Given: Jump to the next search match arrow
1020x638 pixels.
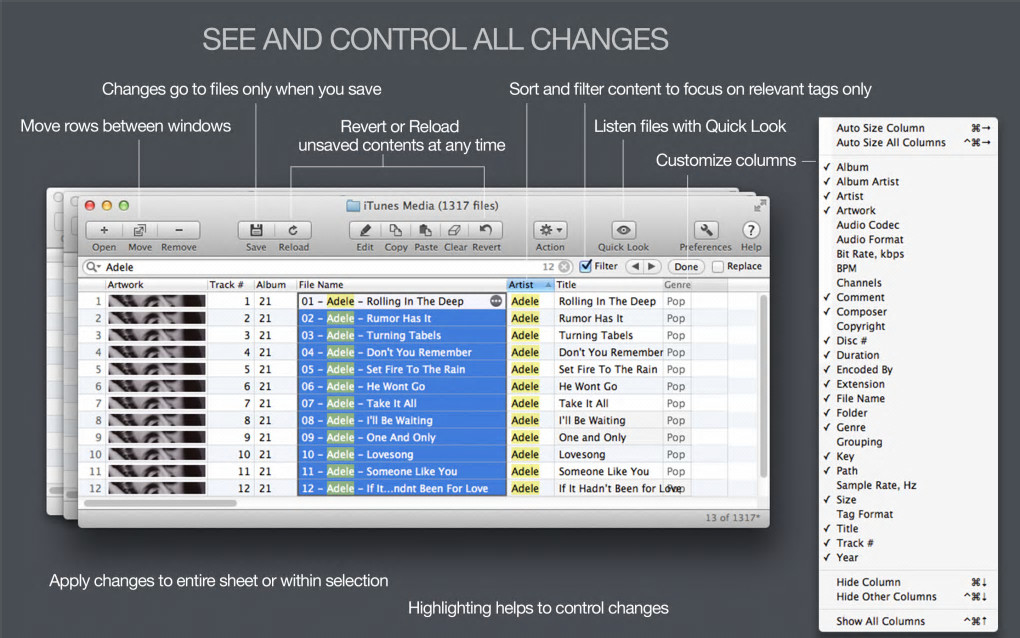Looking at the screenshot, I should coord(651,266).
